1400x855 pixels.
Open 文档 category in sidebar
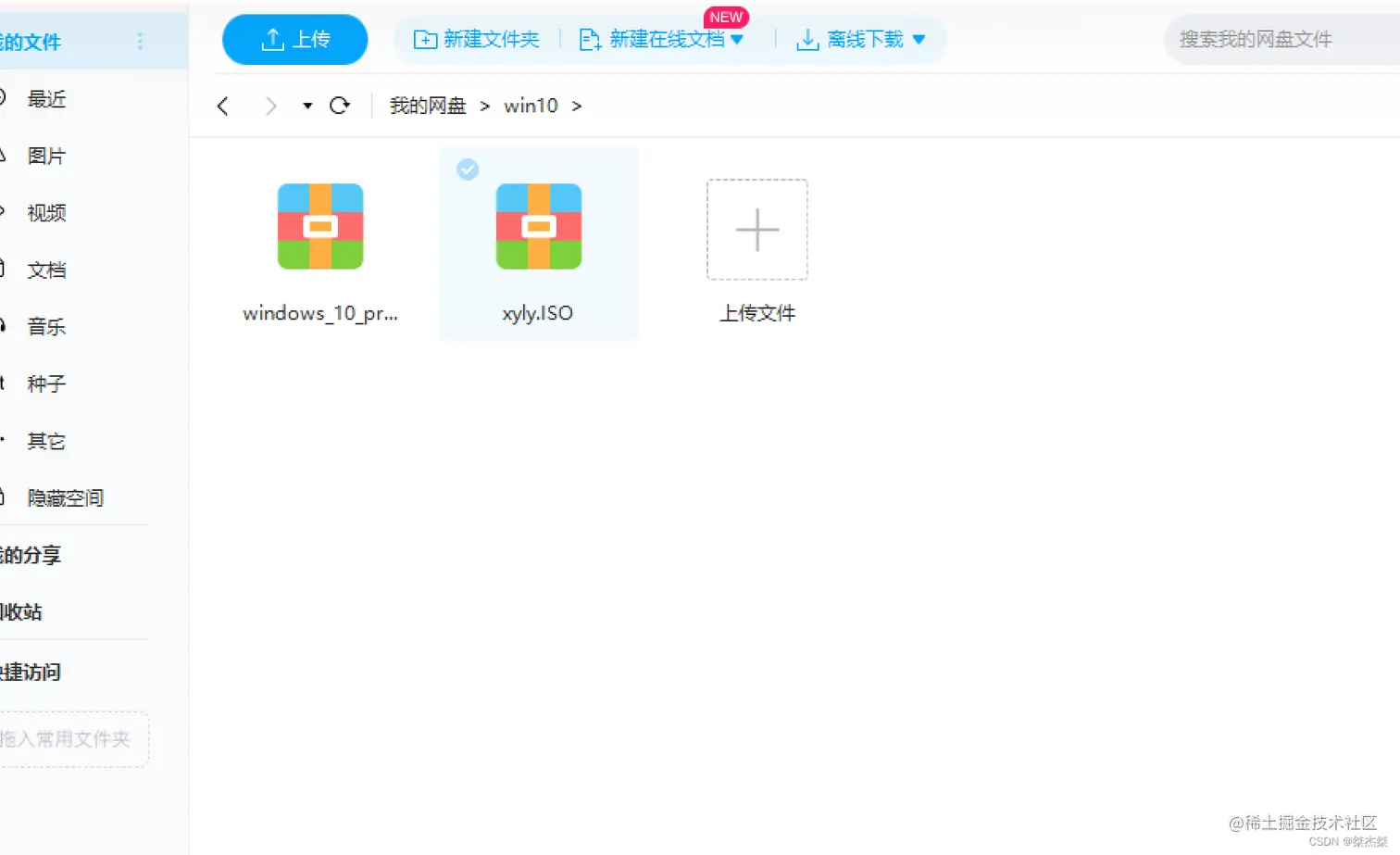[46, 270]
